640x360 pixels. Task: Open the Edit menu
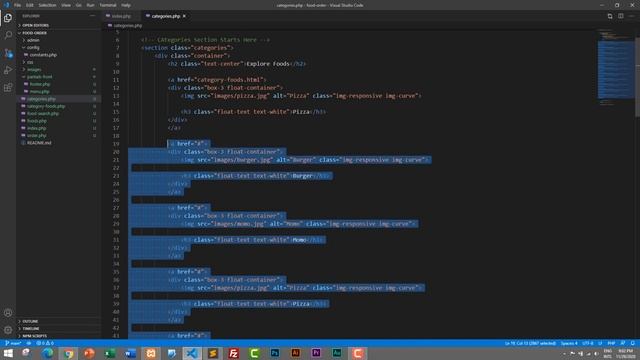(30, 5)
